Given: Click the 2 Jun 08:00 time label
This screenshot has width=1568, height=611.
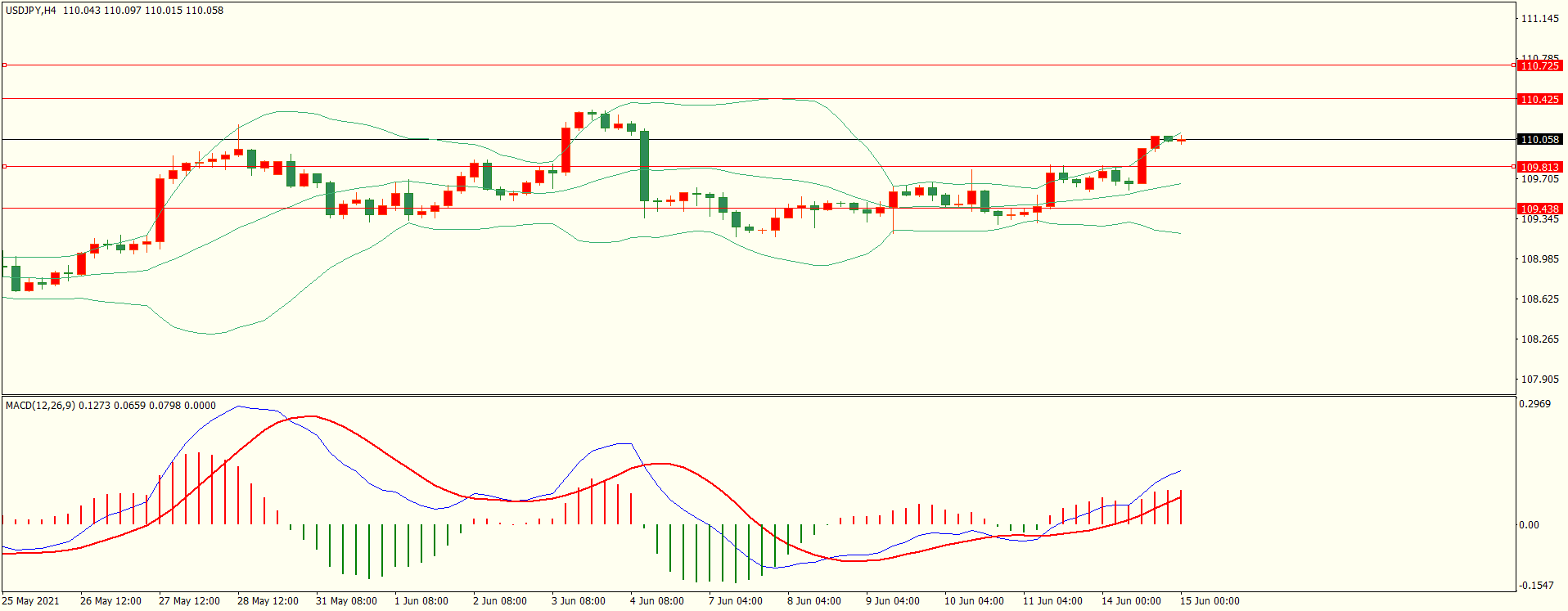Looking at the screenshot, I should 500,601.
